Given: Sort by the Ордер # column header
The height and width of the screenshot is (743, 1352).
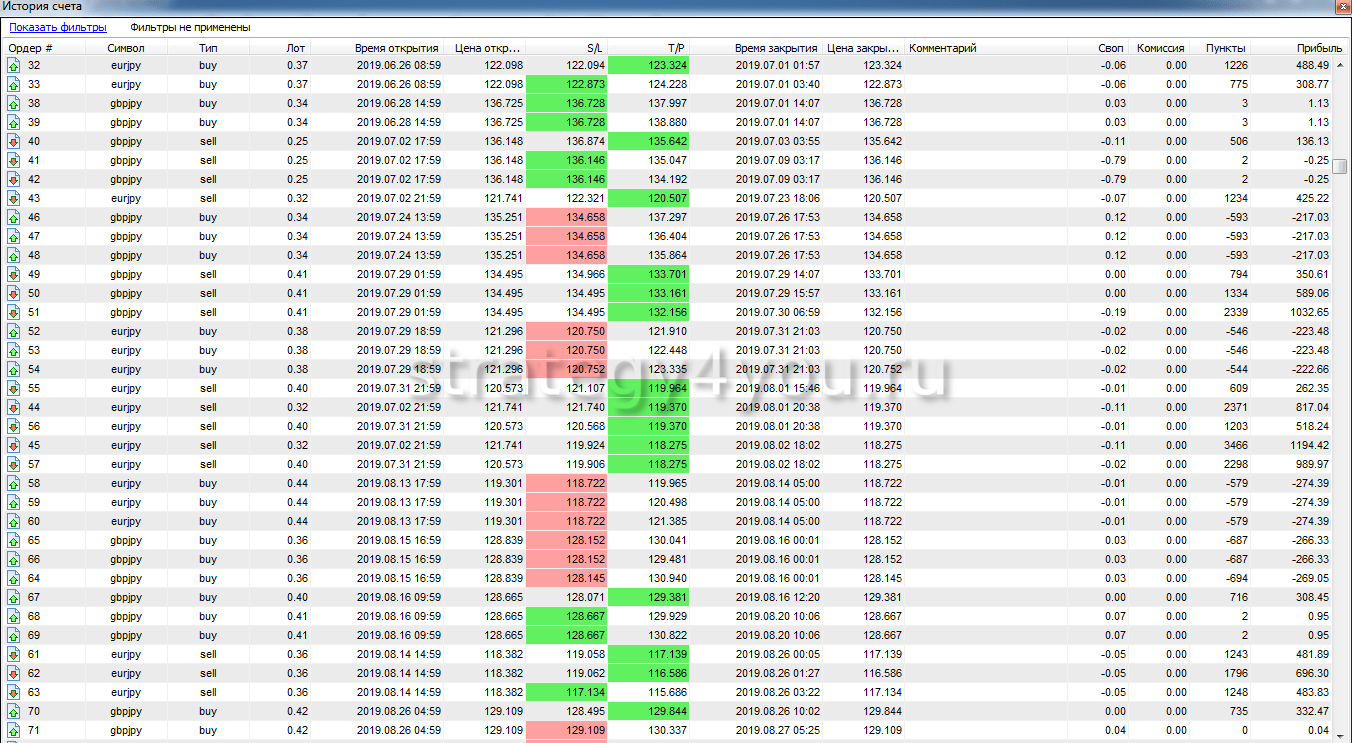Looking at the screenshot, I should click(x=31, y=48).
